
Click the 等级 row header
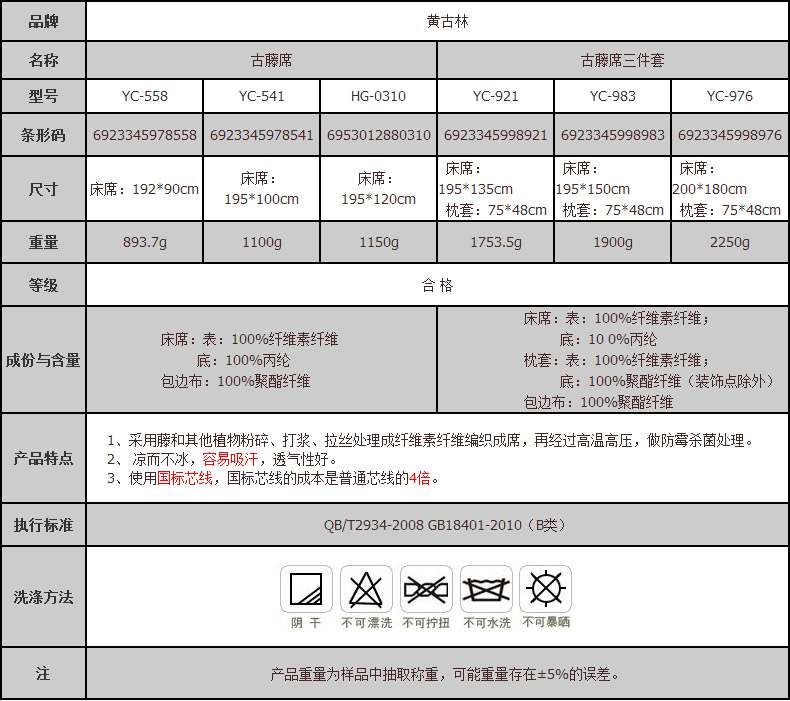tap(43, 285)
